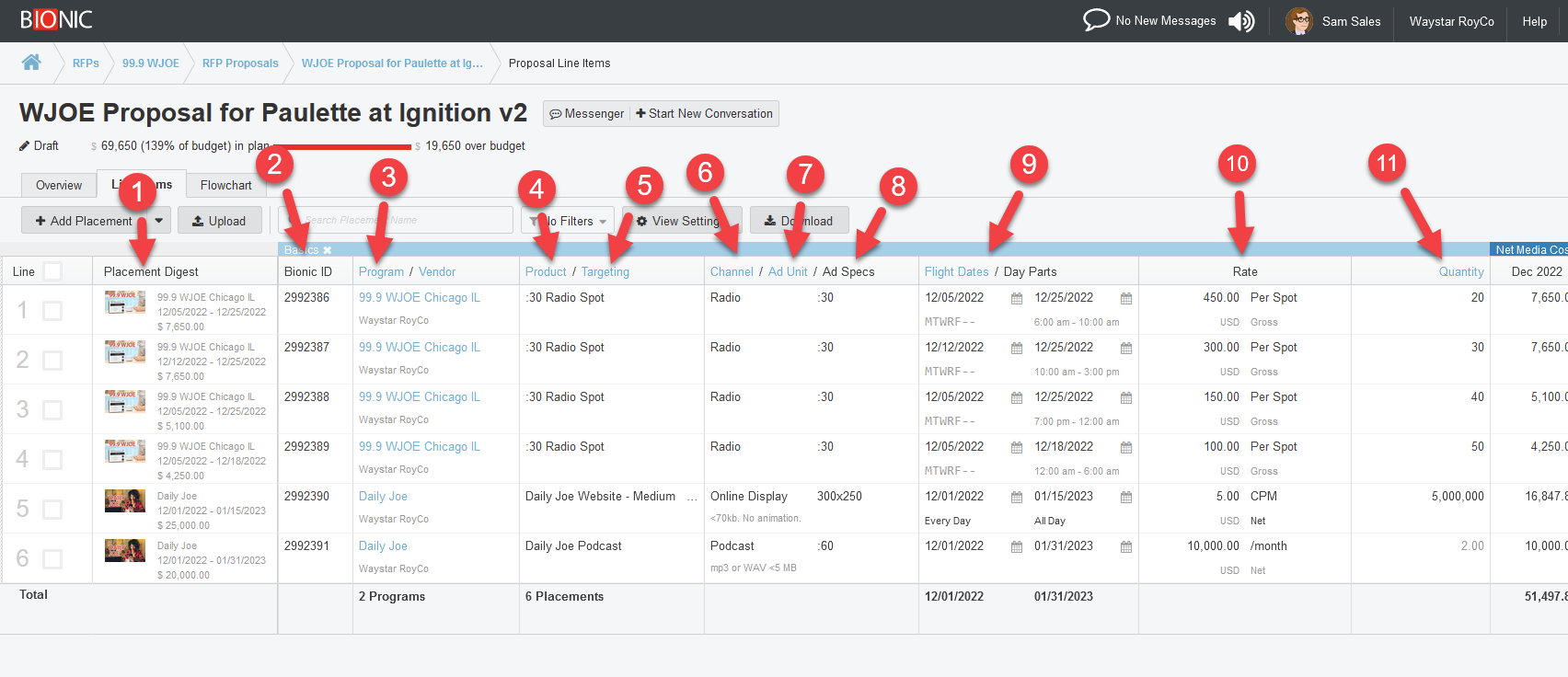Image resolution: width=1568 pixels, height=677 pixels.
Task: Close the Basics column group
Action: click(328, 250)
